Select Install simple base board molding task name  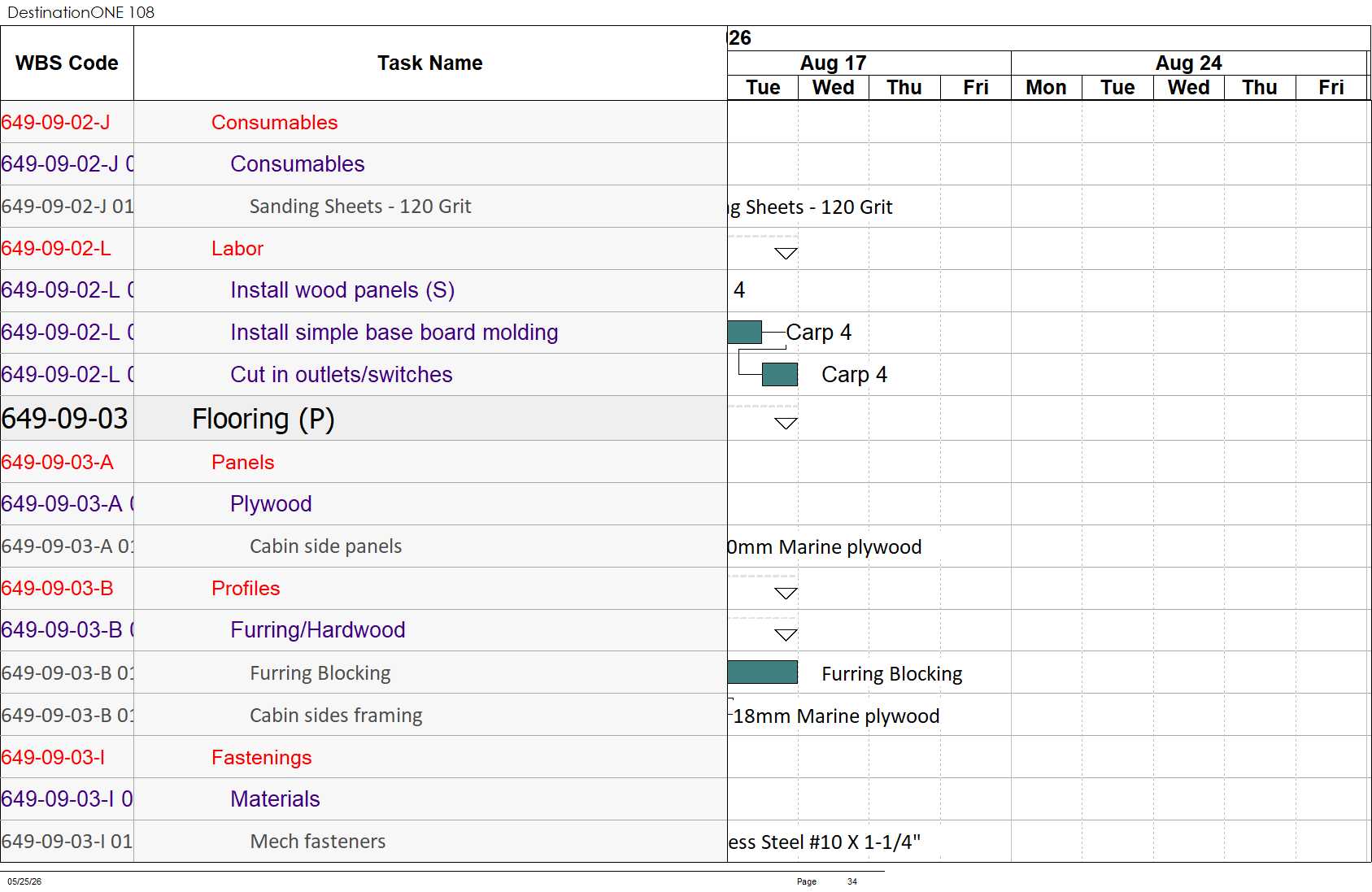click(x=394, y=333)
